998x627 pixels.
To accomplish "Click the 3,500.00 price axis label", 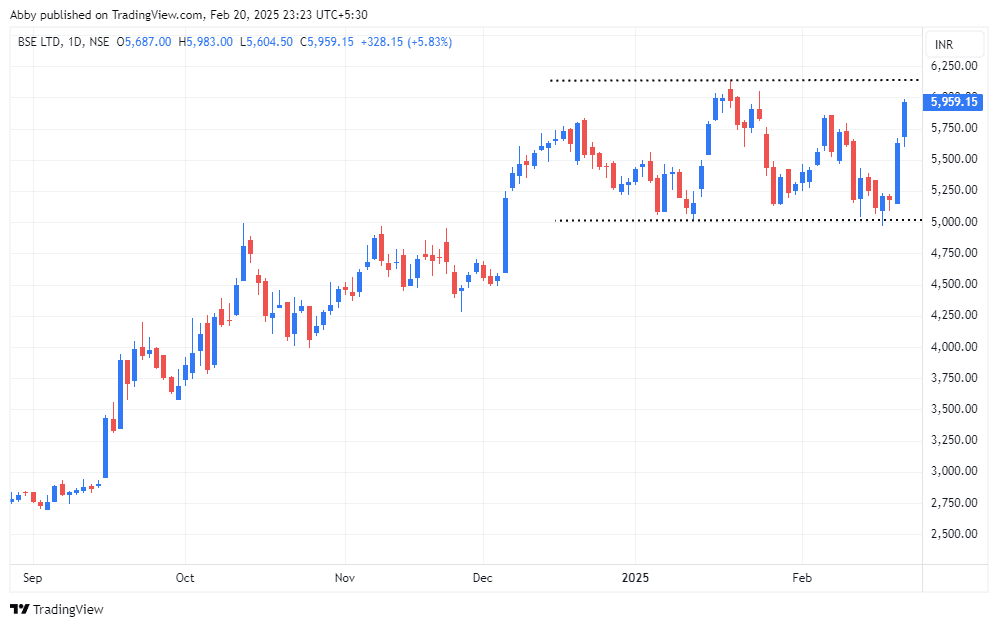I will [954, 409].
